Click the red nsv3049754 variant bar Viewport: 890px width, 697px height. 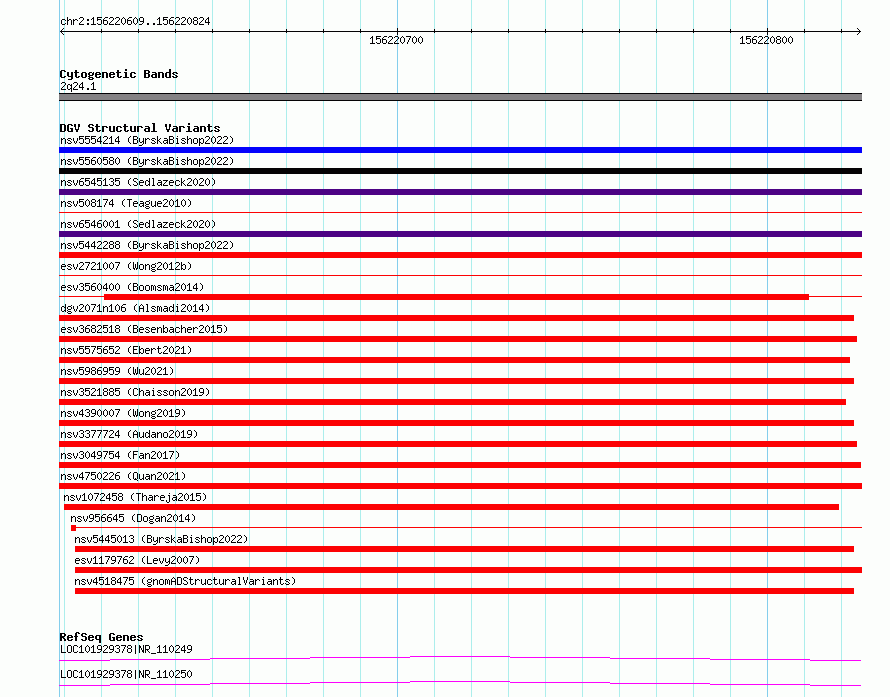tap(460, 465)
